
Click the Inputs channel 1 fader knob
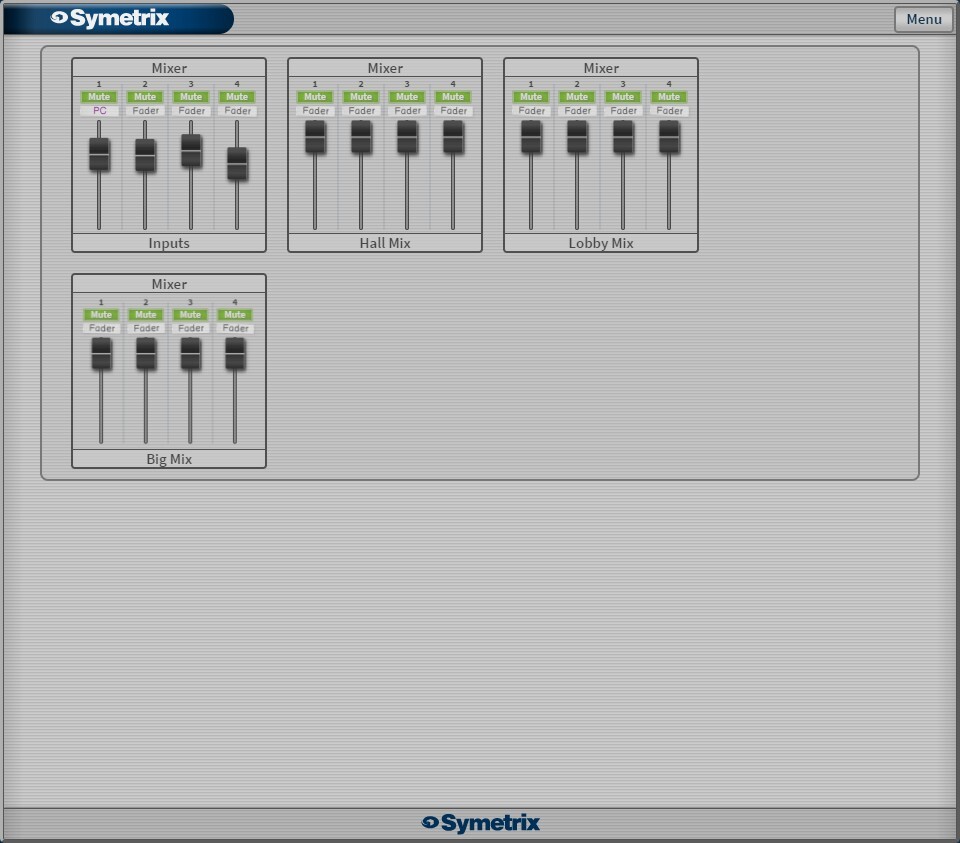click(99, 155)
